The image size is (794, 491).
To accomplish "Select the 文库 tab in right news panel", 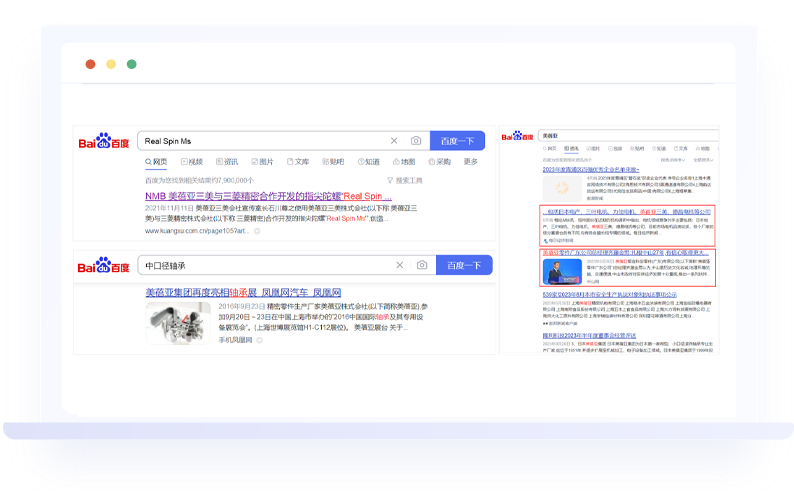I will [x=681, y=148].
